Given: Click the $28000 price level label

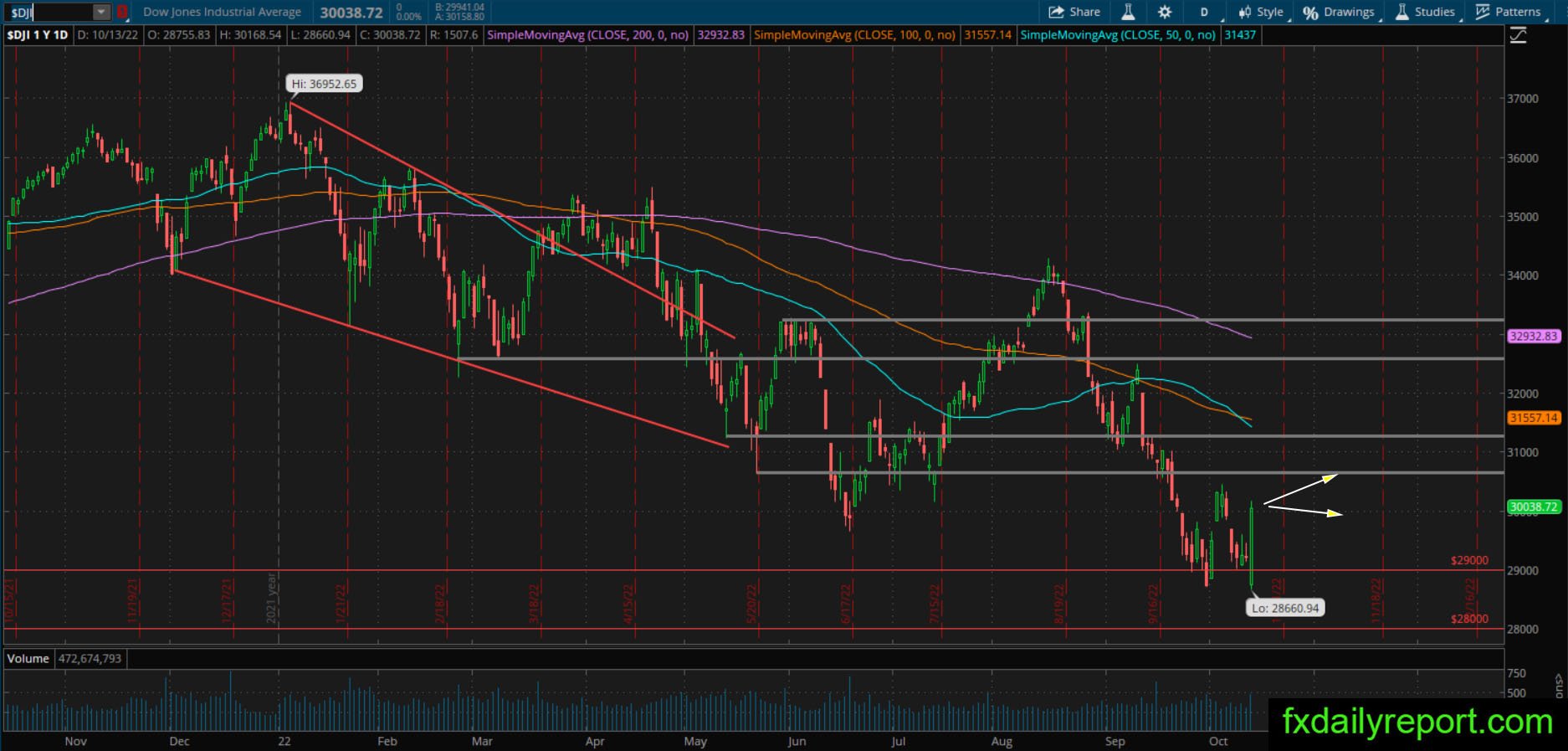Looking at the screenshot, I should pyautogui.click(x=1470, y=619).
